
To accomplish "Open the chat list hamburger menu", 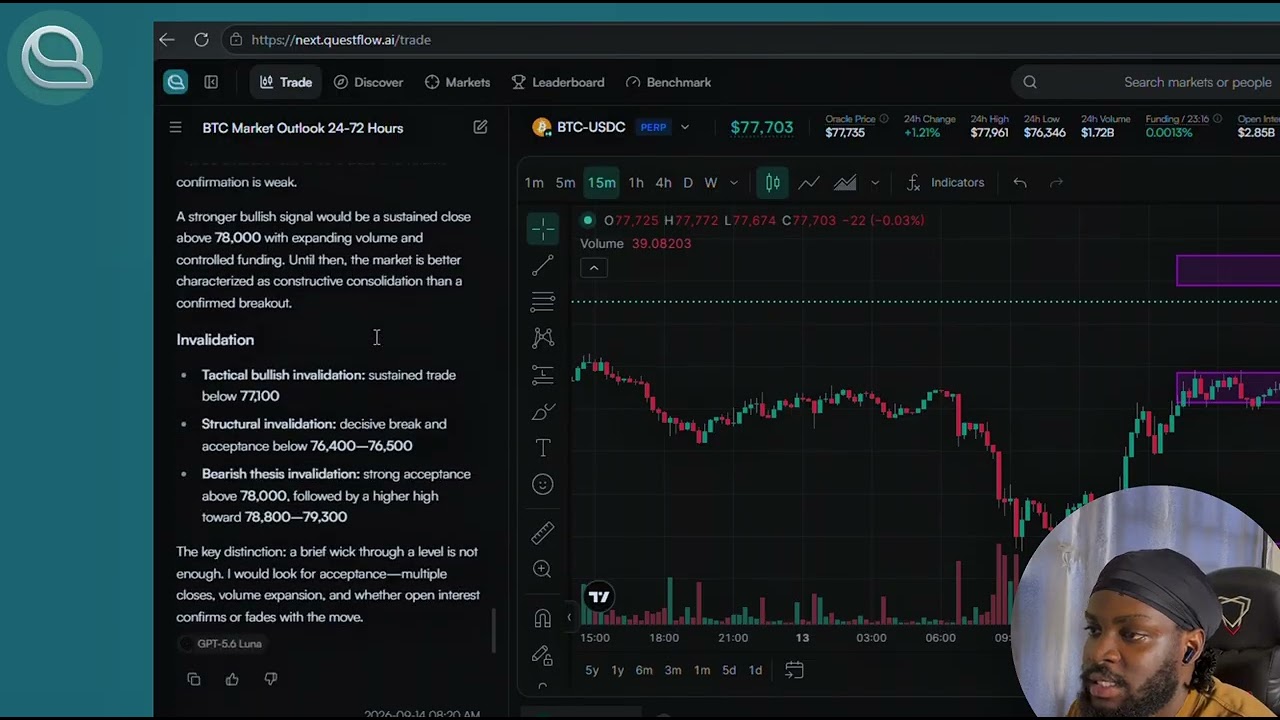I will 175,128.
